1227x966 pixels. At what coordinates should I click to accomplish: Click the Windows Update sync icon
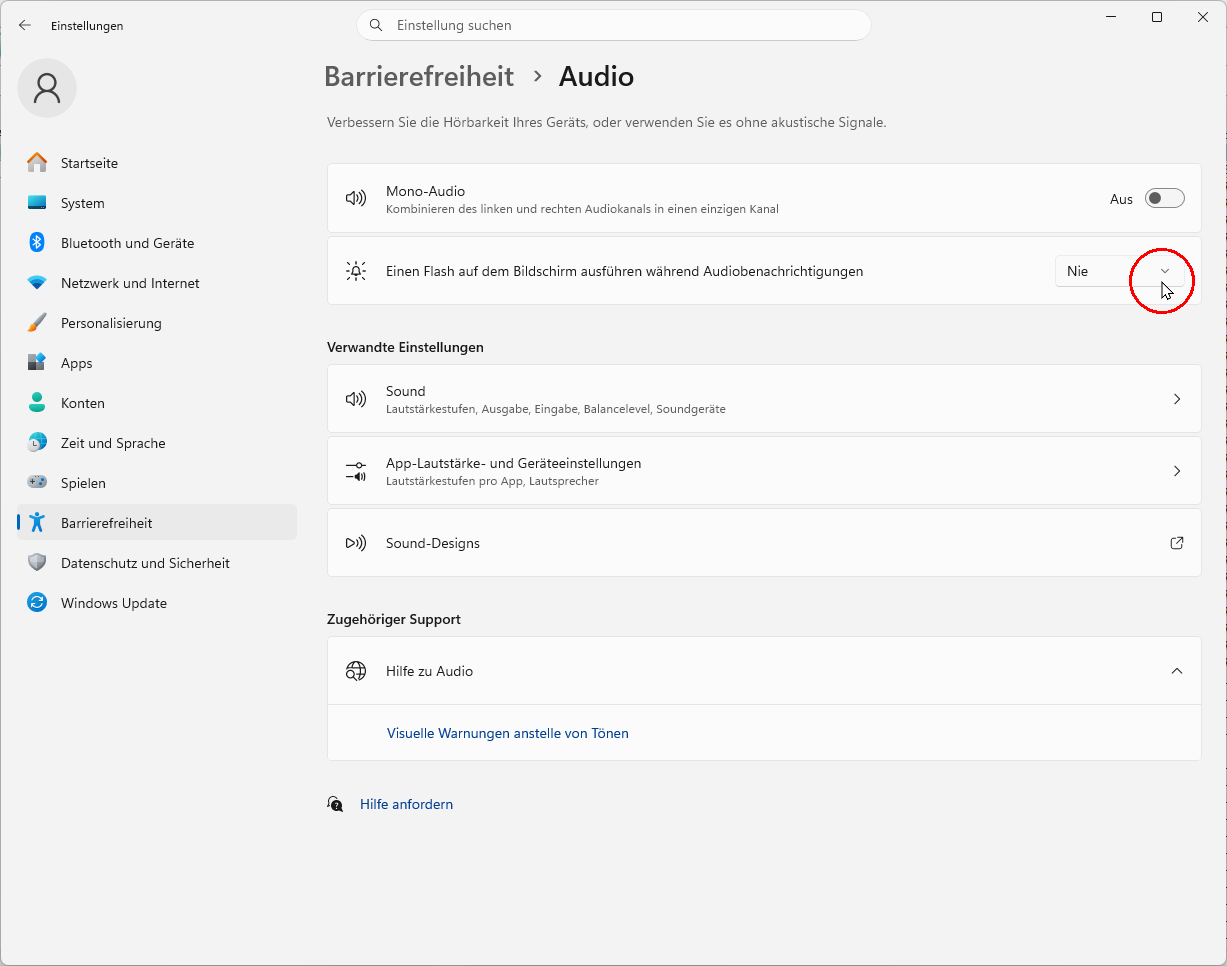click(x=37, y=603)
